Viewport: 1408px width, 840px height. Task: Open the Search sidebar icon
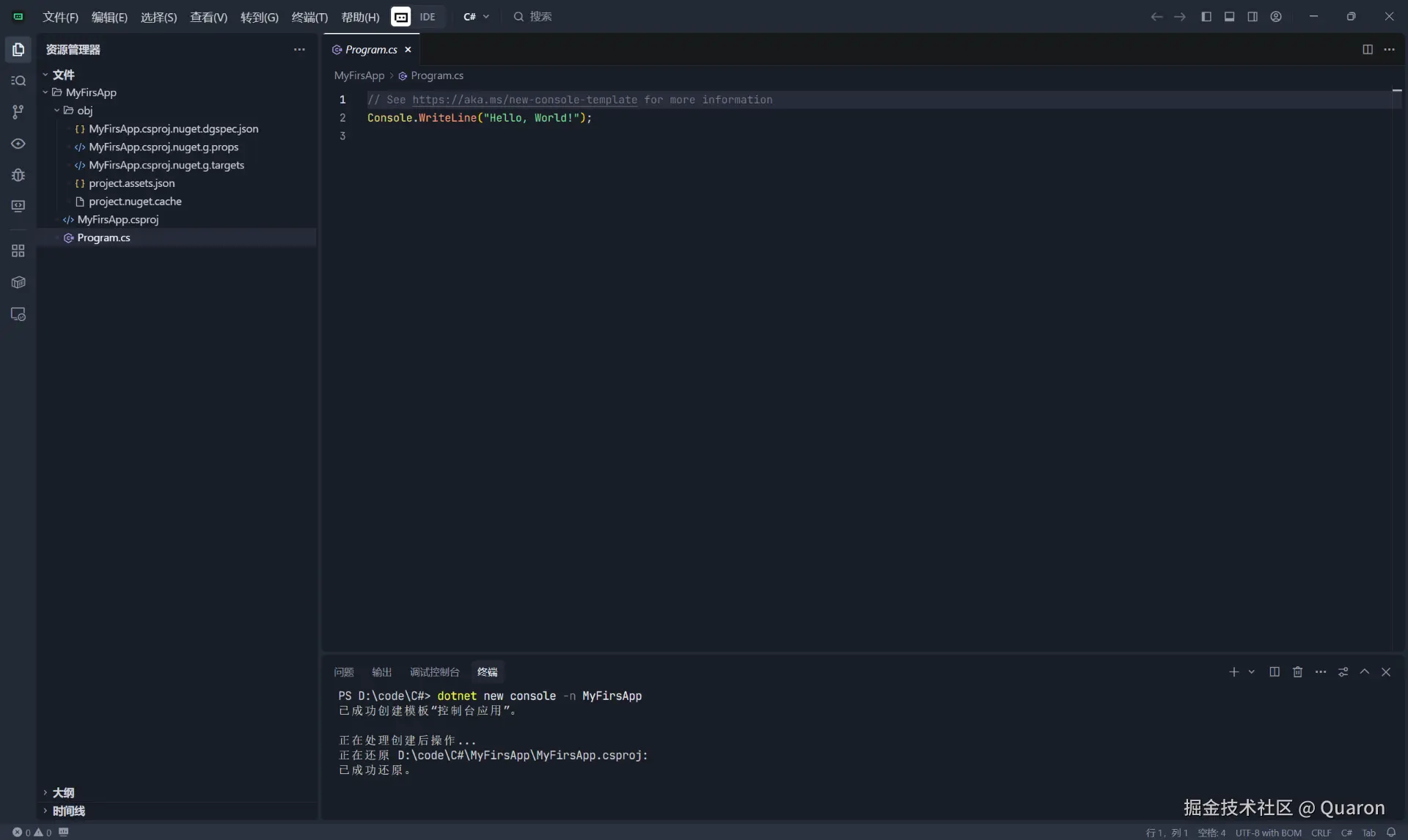[x=18, y=81]
